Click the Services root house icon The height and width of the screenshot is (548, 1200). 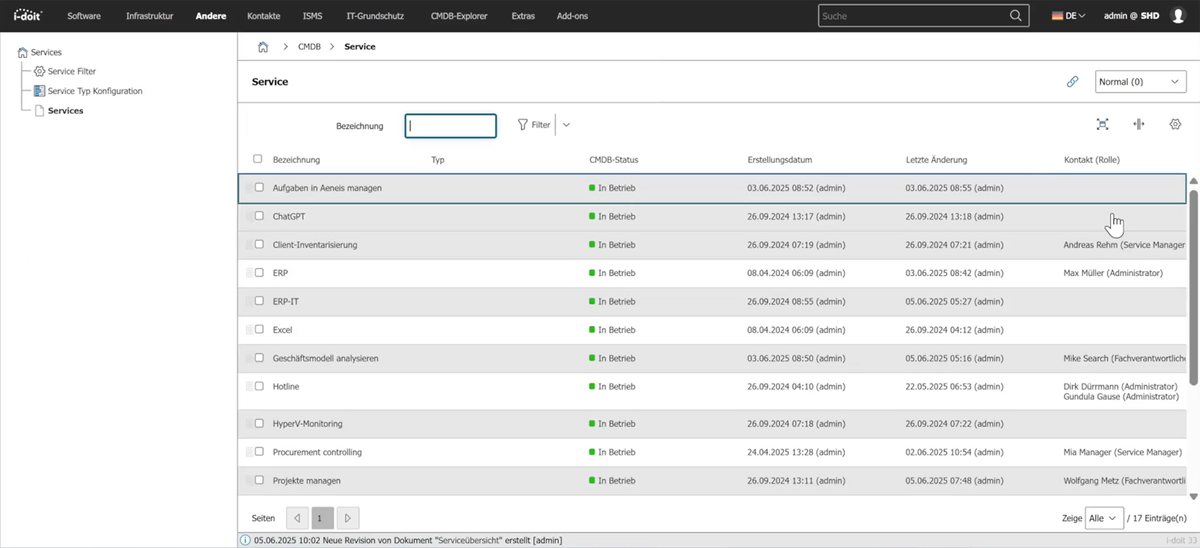tap(23, 52)
